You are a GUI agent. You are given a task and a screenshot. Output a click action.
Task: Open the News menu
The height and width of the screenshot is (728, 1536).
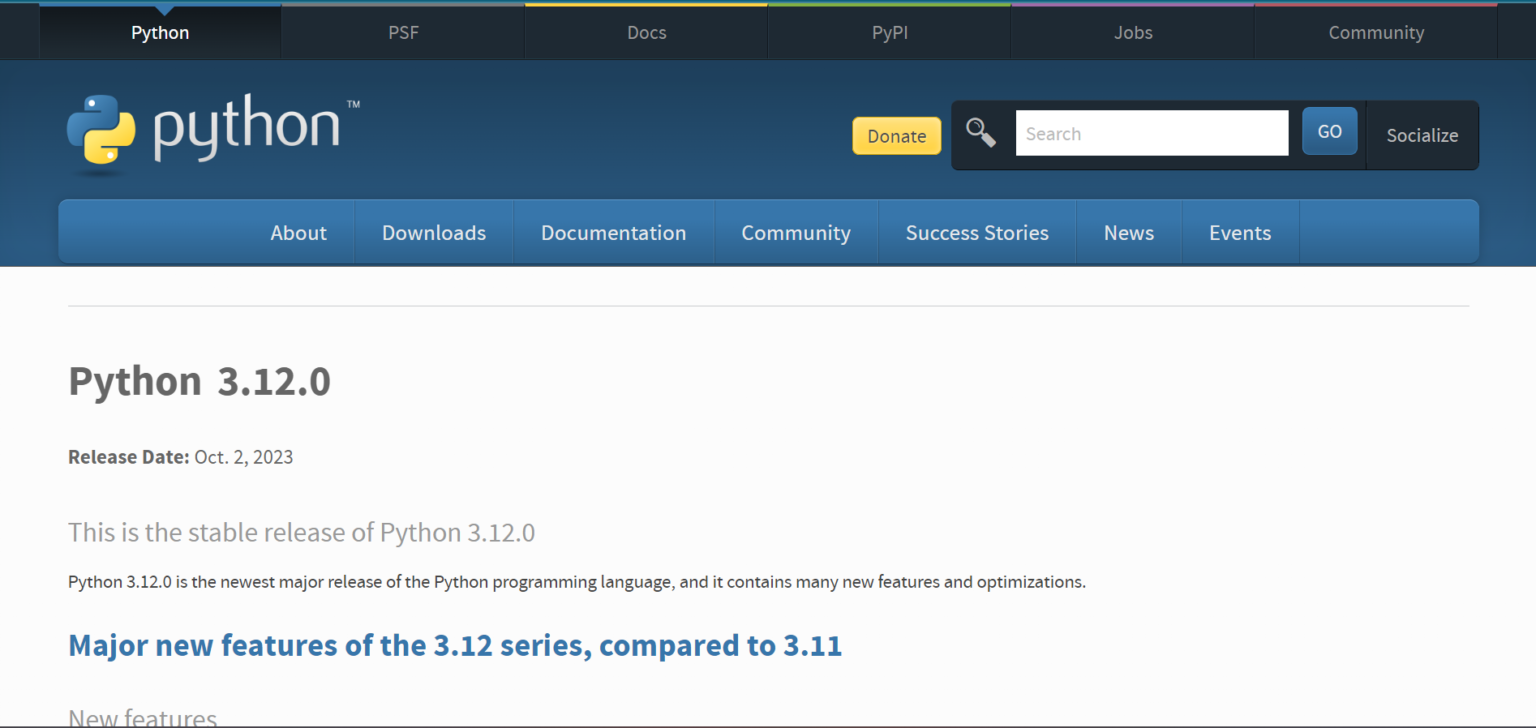click(1128, 232)
